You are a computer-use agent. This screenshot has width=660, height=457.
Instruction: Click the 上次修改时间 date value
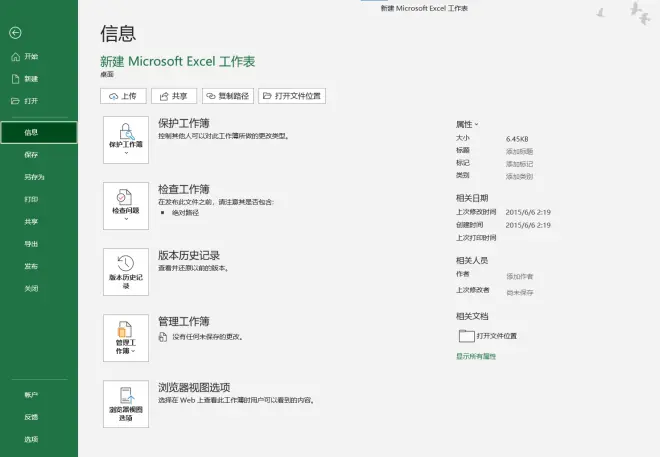[528, 213]
